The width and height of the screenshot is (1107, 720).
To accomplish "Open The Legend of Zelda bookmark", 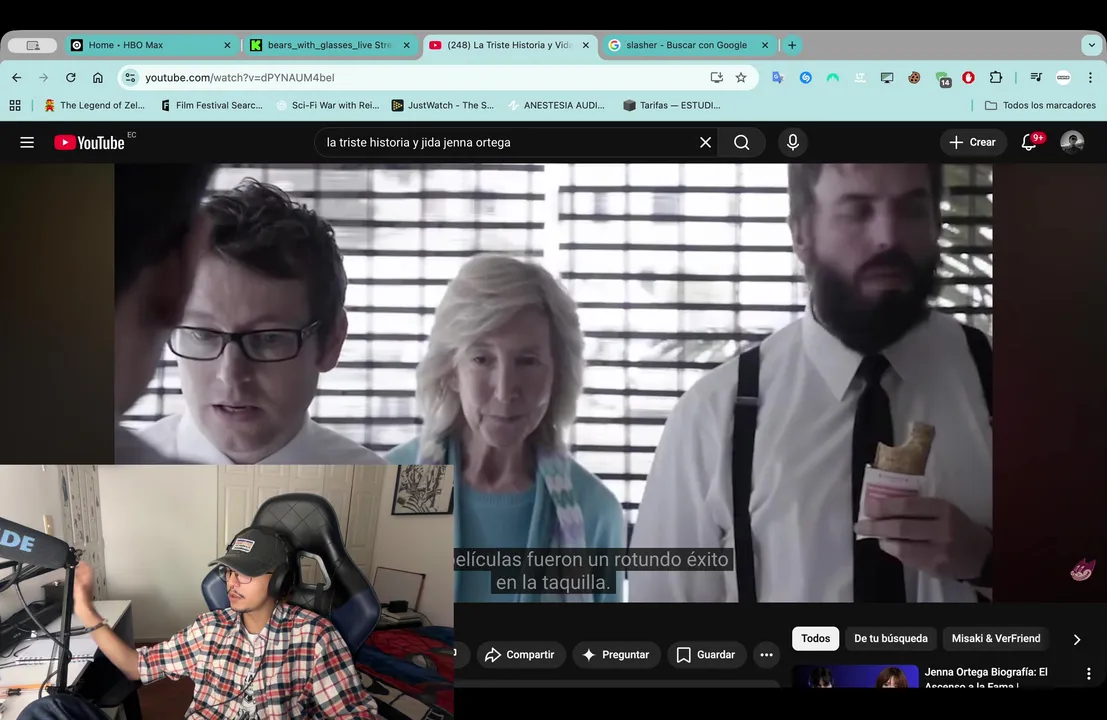I will (94, 105).
